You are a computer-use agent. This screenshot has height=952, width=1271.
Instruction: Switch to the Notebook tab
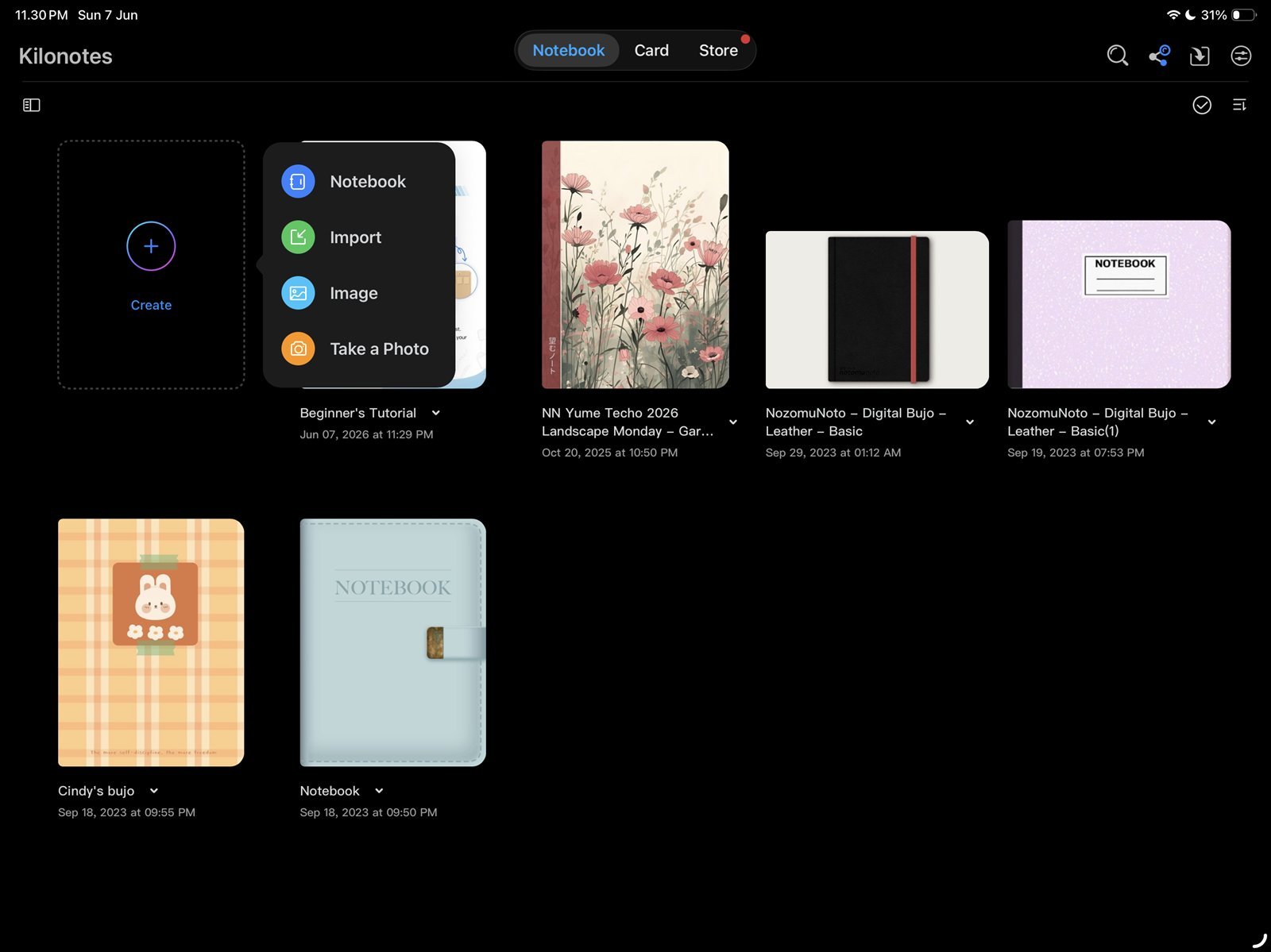click(569, 50)
